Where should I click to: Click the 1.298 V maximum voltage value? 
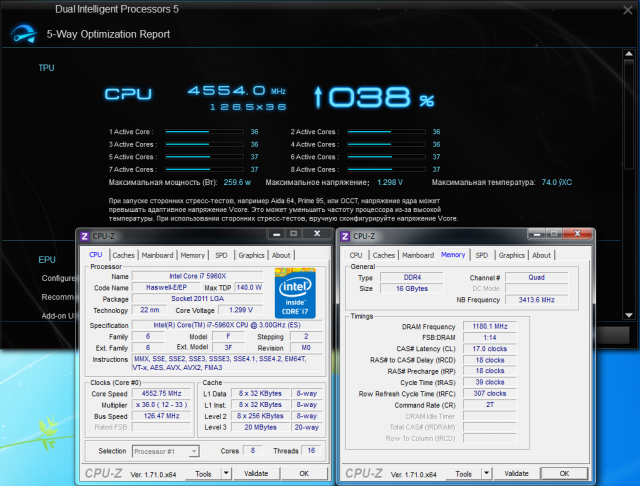point(390,182)
